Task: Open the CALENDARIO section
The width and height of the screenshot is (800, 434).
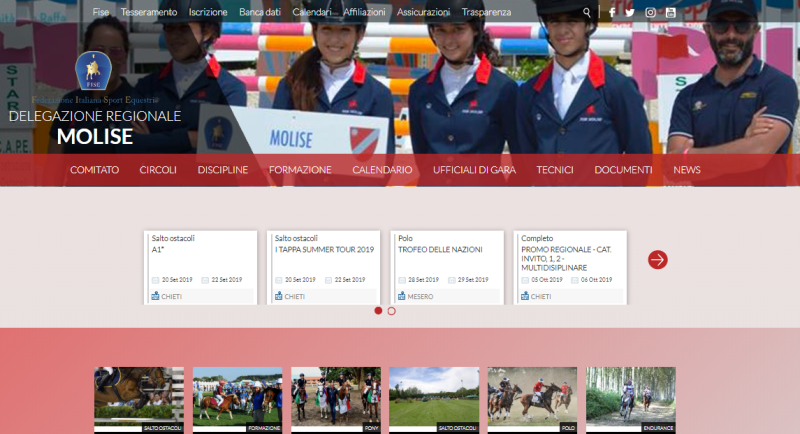Action: point(382,170)
